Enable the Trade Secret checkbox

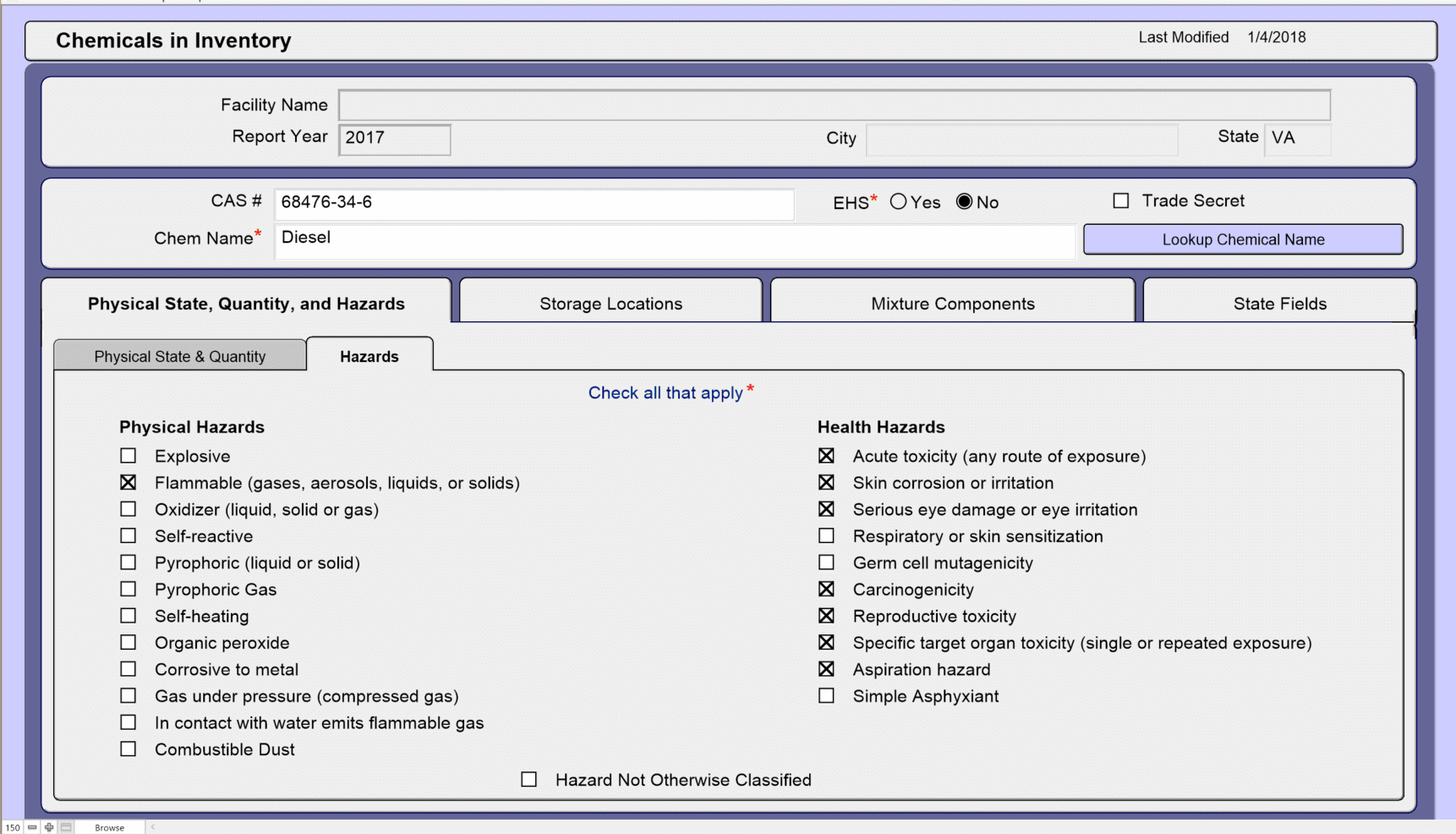[1121, 201]
